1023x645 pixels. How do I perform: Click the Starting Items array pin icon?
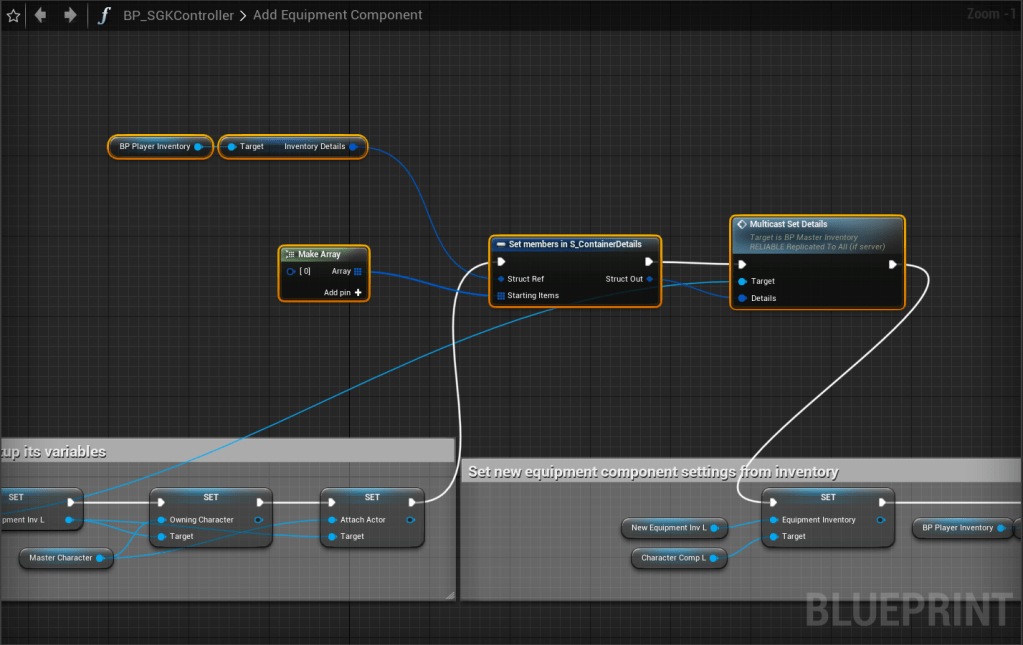coord(501,295)
